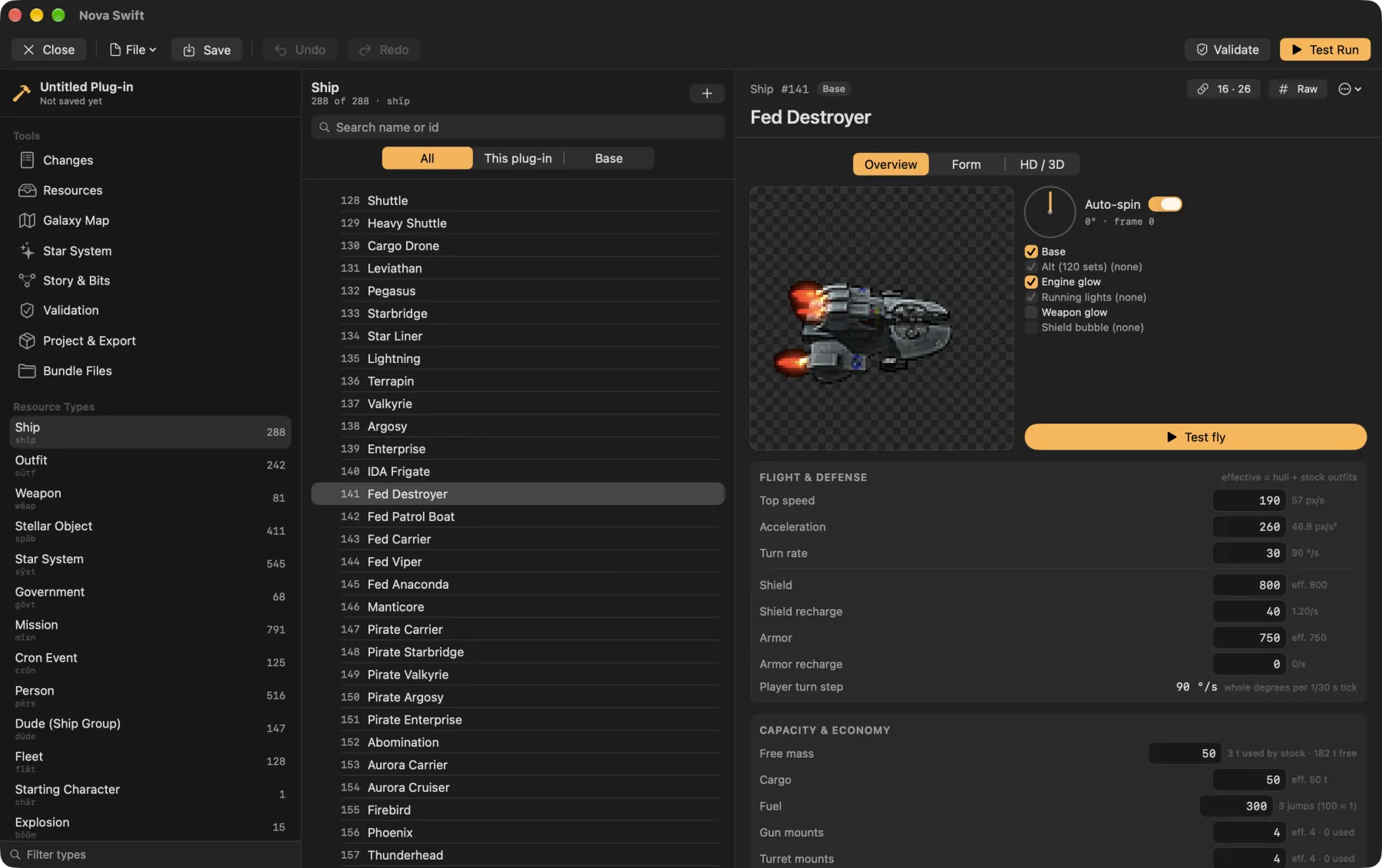This screenshot has width=1382, height=868.
Task: Add a new ship with plus button
Action: [x=706, y=94]
